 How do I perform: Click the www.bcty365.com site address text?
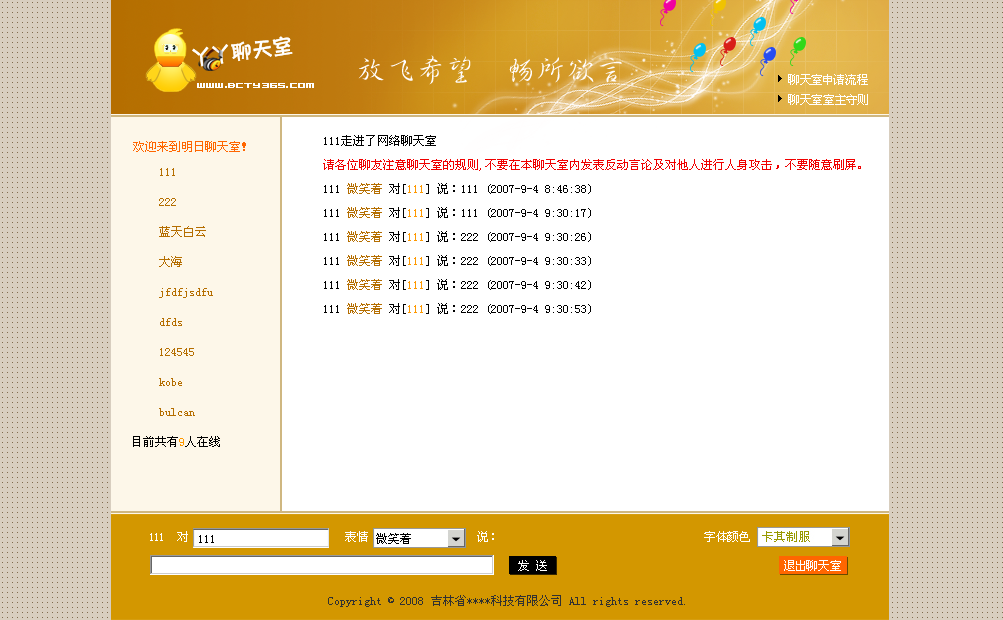pyautogui.click(x=255, y=86)
